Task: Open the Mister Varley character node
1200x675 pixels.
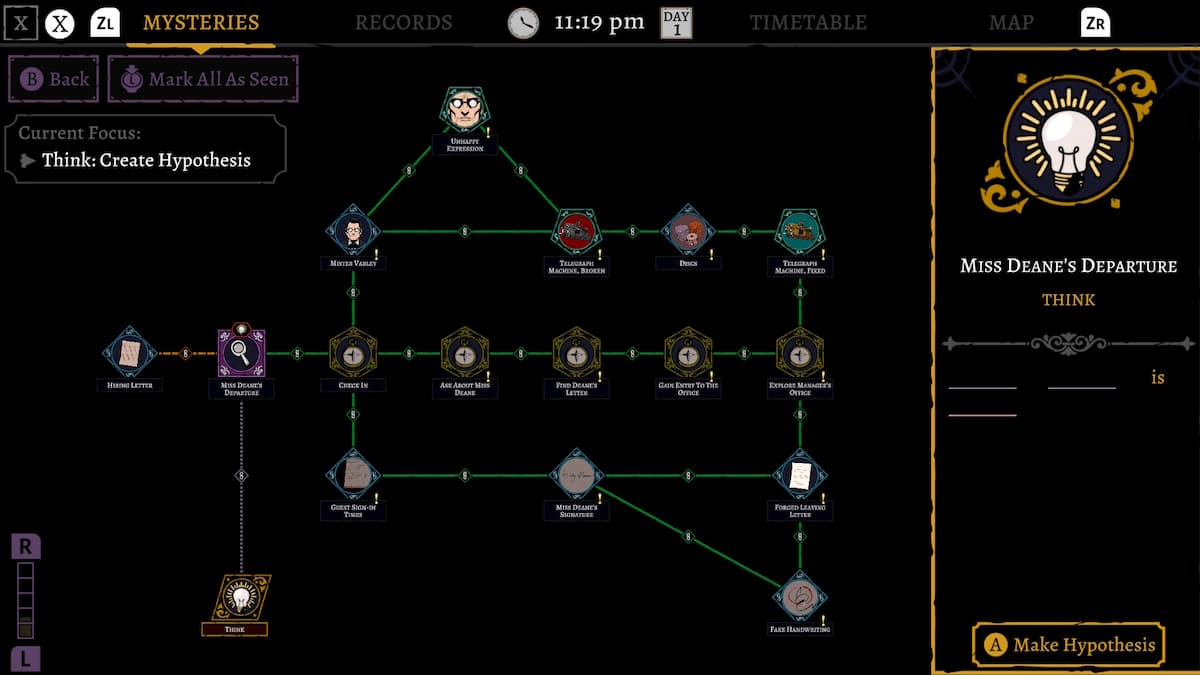Action: 353,232
